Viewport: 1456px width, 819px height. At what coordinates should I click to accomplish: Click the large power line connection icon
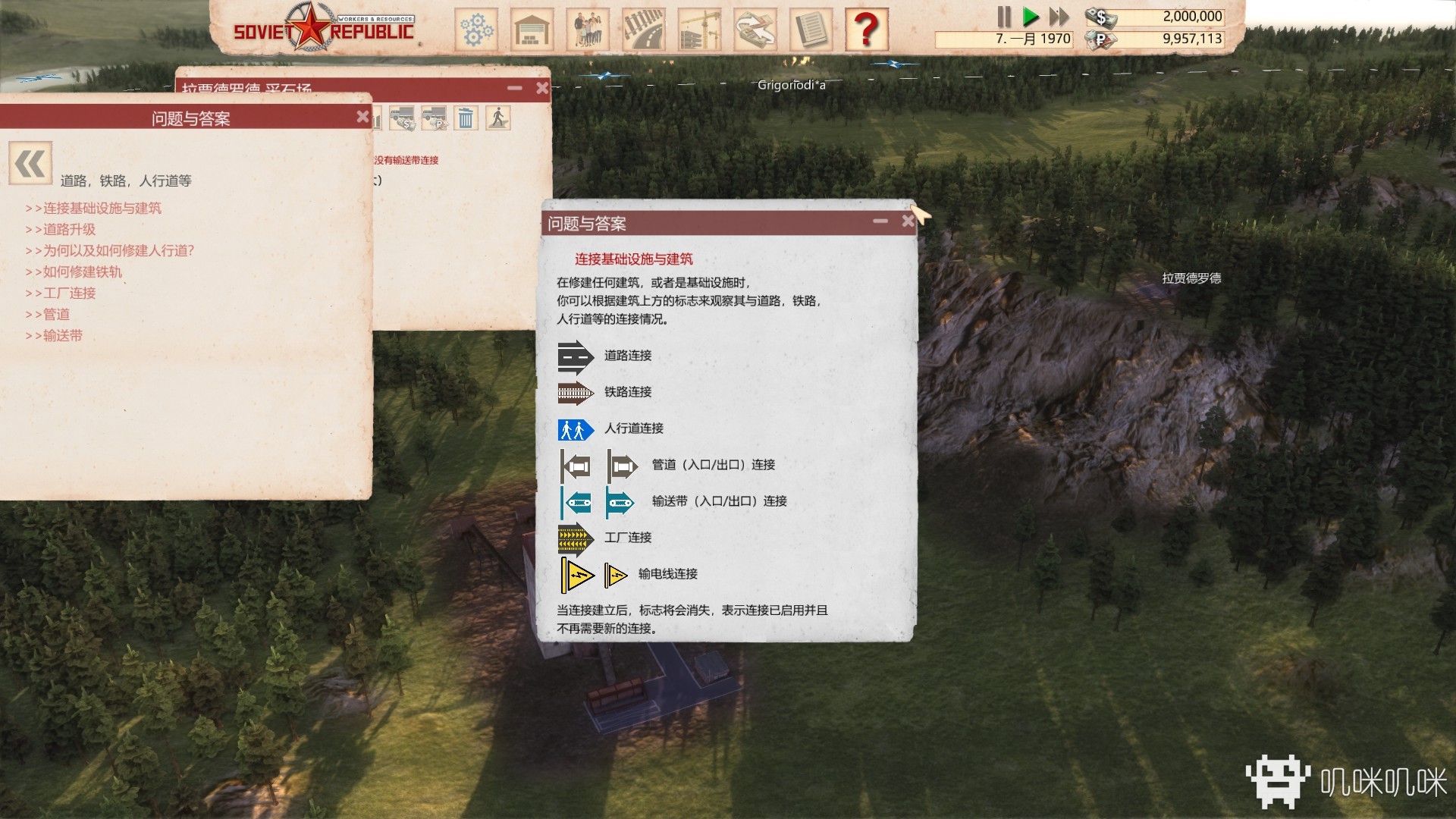[577, 576]
